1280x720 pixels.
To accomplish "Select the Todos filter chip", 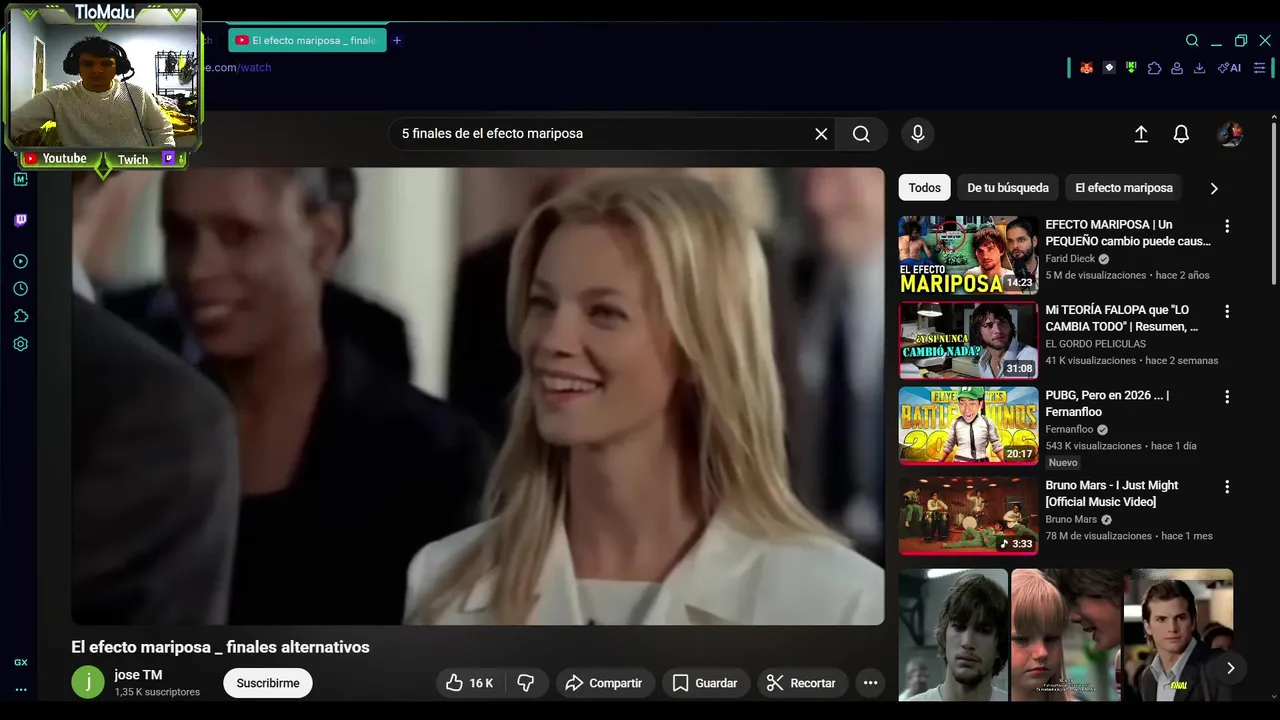I will point(924,188).
